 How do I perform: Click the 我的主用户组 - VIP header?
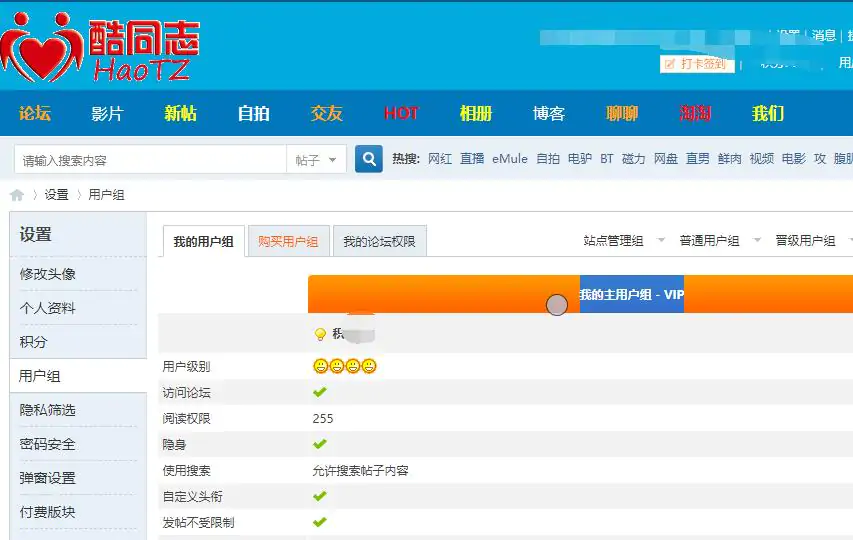632,294
